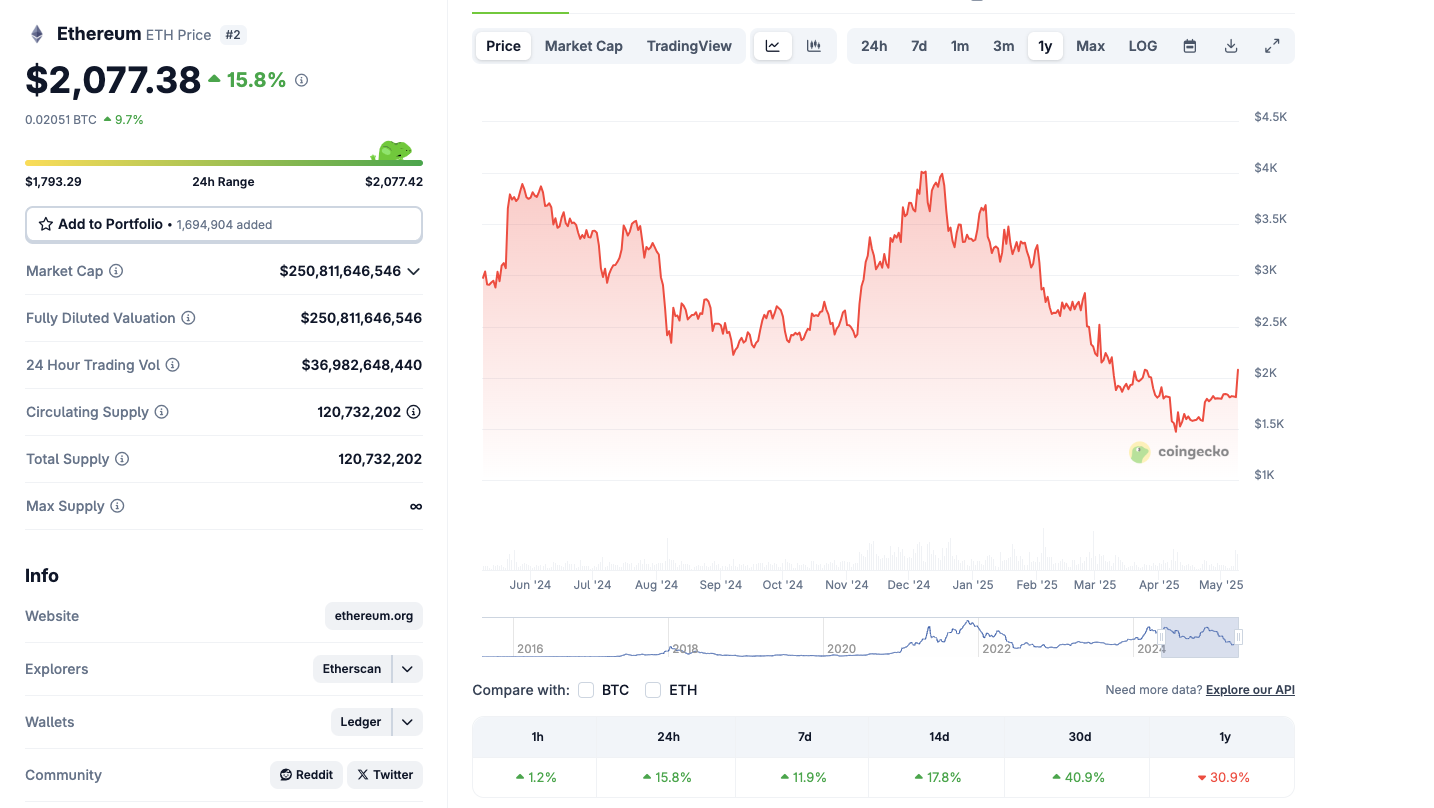Image resolution: width=1434 pixels, height=808 pixels.
Task: Open the calendar date range picker
Action: (x=1190, y=46)
